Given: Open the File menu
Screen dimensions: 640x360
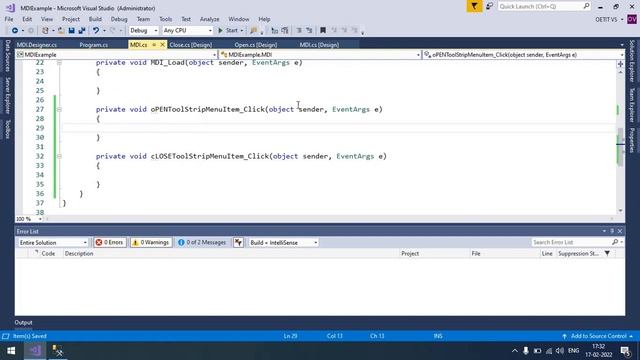Looking at the screenshot, I should tap(9, 19).
